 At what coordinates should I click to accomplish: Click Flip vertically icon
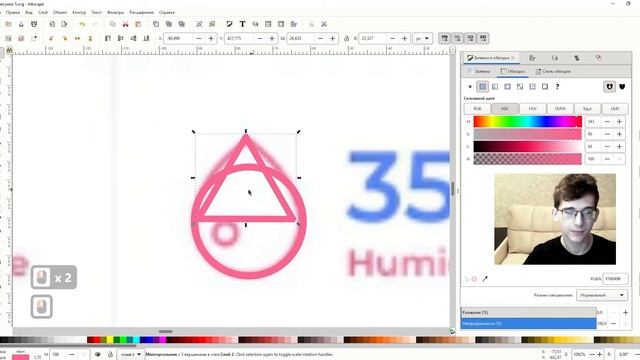tap(90, 38)
